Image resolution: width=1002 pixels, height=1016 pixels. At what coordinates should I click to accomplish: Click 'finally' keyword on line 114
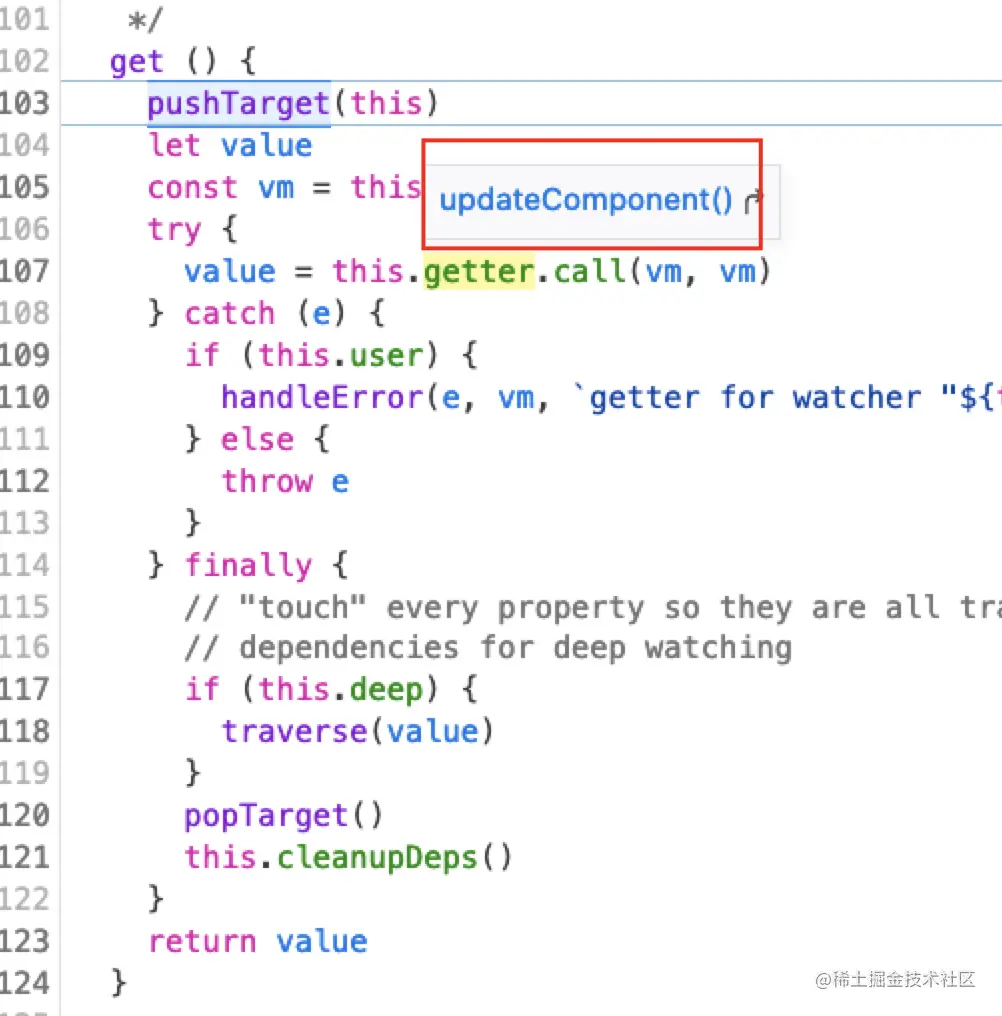(248, 565)
